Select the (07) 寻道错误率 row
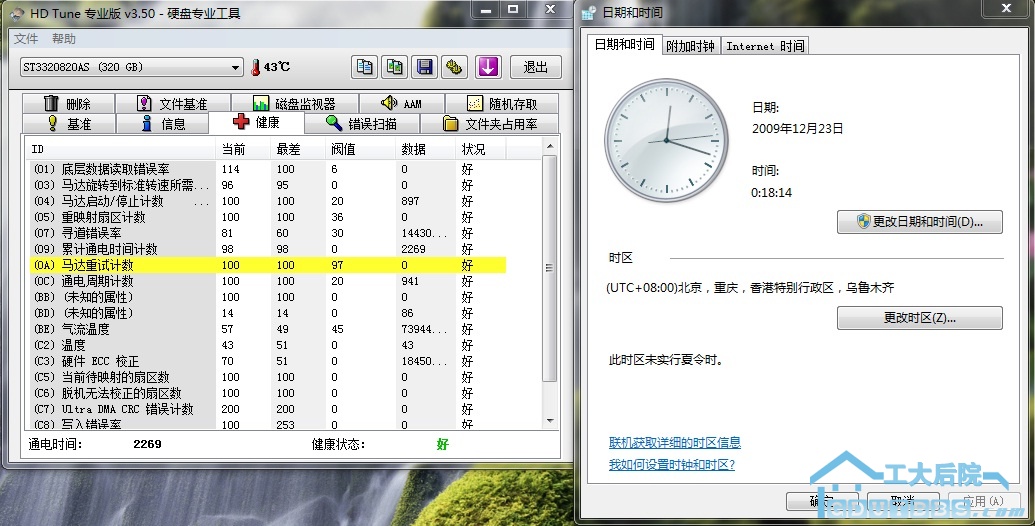 [x=268, y=233]
